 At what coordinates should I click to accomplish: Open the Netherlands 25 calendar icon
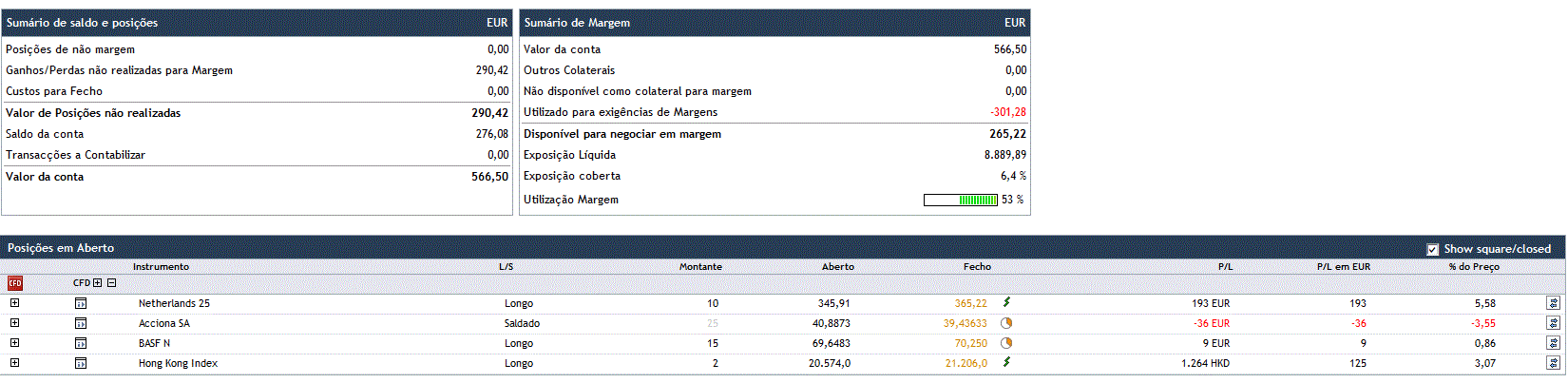(x=81, y=304)
